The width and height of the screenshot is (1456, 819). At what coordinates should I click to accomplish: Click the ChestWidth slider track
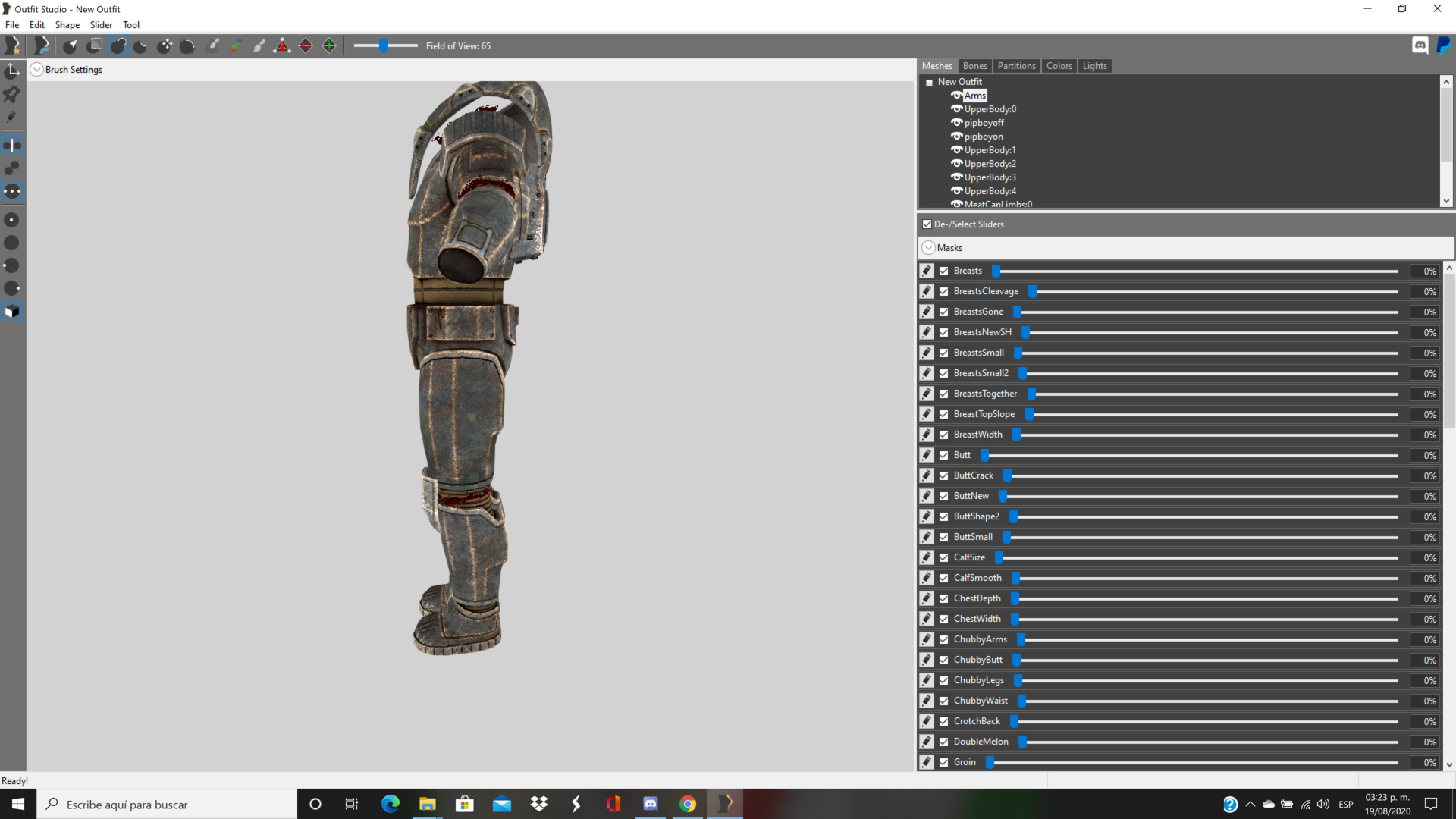coord(1204,619)
